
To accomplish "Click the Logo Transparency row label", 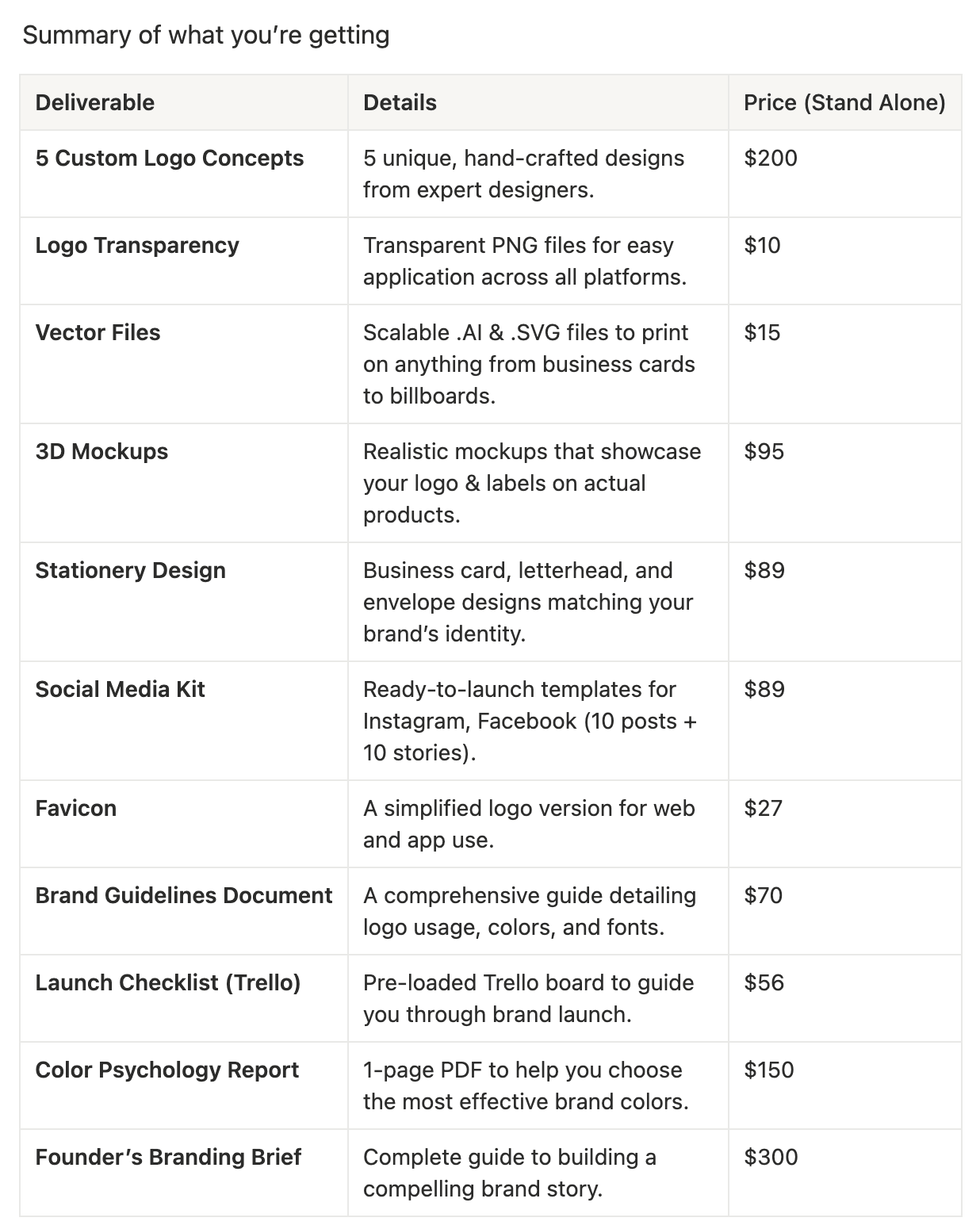I will (x=137, y=246).
